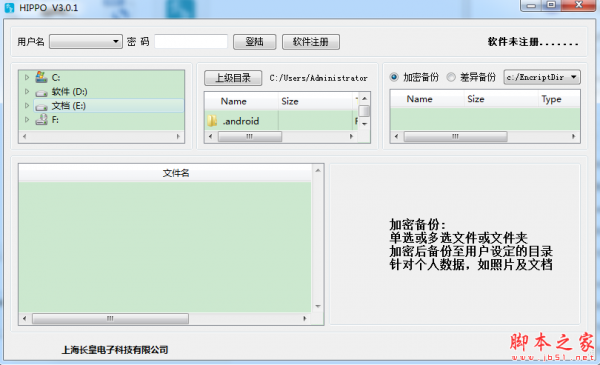The height and width of the screenshot is (365, 600).
Task: Click the 文件名 list scroll-up arrow
Action: 318,170
